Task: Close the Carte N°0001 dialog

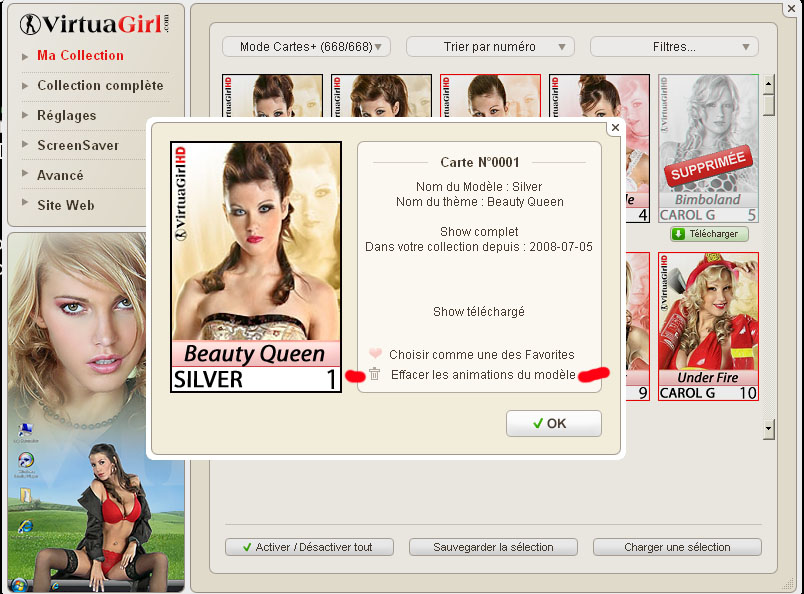Action: tap(615, 127)
